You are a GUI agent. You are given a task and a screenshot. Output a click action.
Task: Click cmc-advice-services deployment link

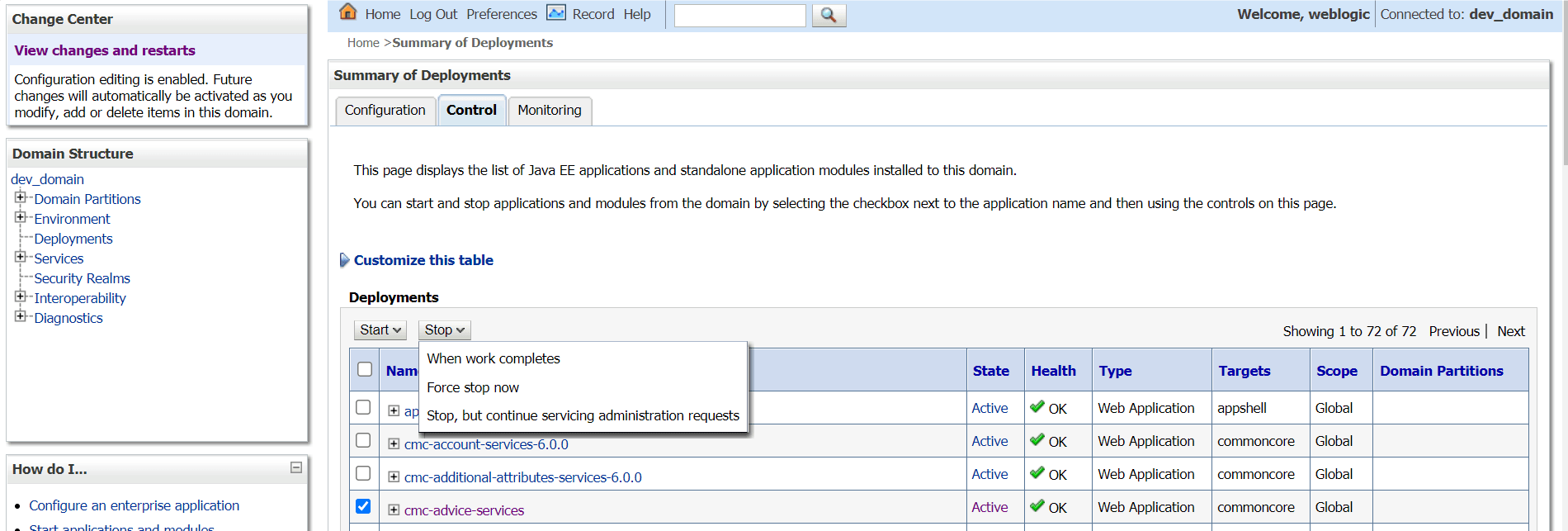(464, 510)
